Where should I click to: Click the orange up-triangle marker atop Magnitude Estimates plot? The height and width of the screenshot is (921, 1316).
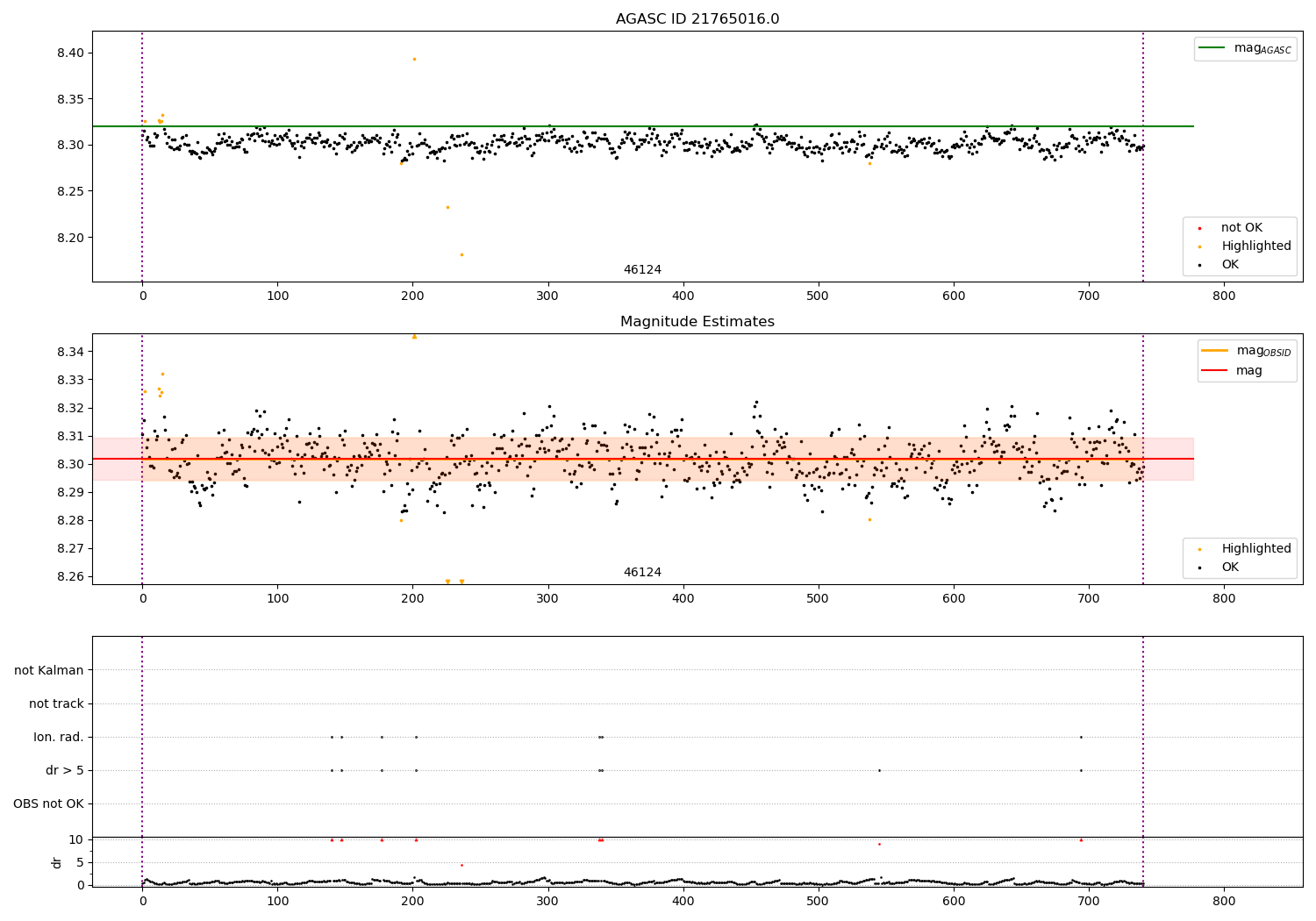[414, 336]
